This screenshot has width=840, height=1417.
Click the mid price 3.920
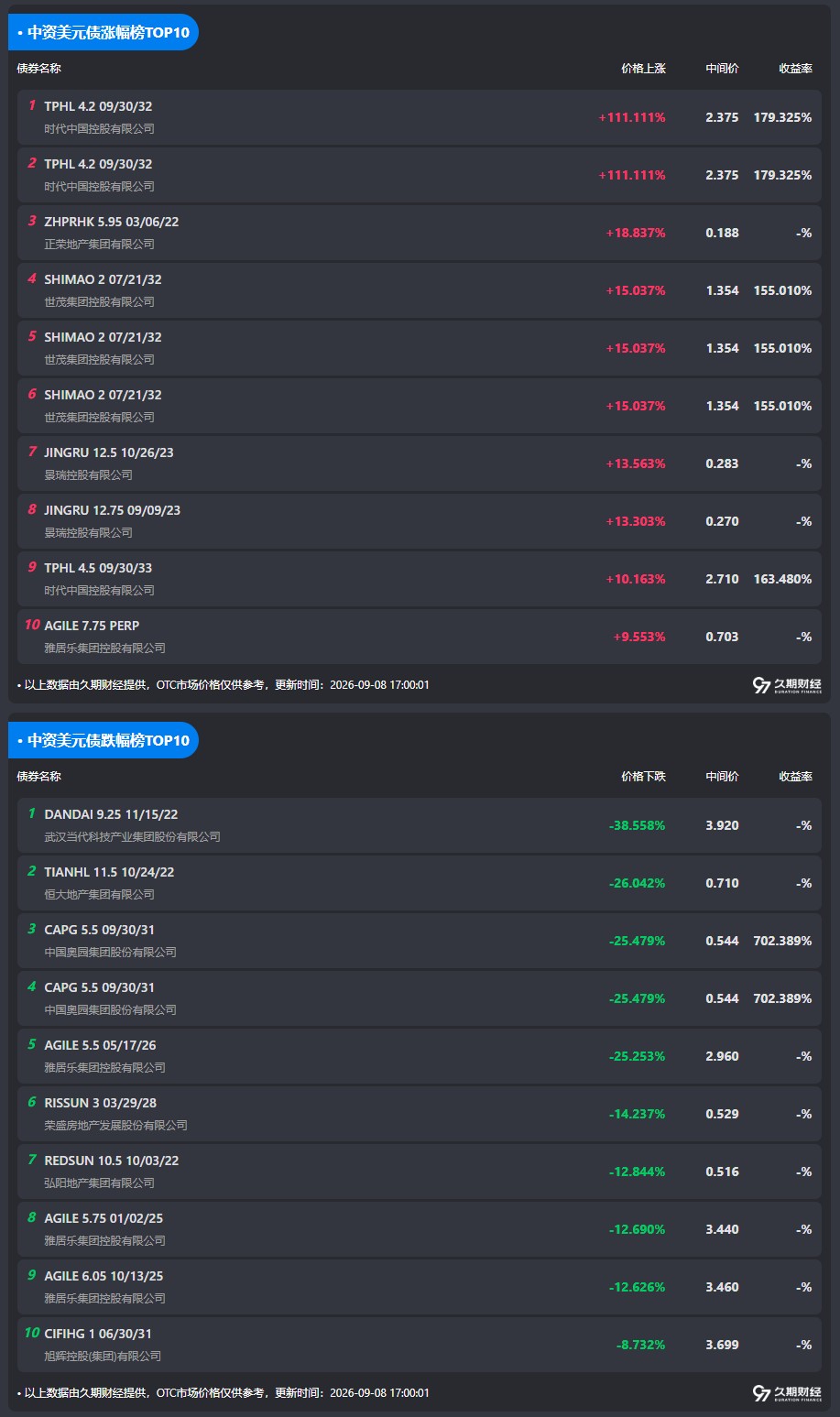tap(722, 825)
